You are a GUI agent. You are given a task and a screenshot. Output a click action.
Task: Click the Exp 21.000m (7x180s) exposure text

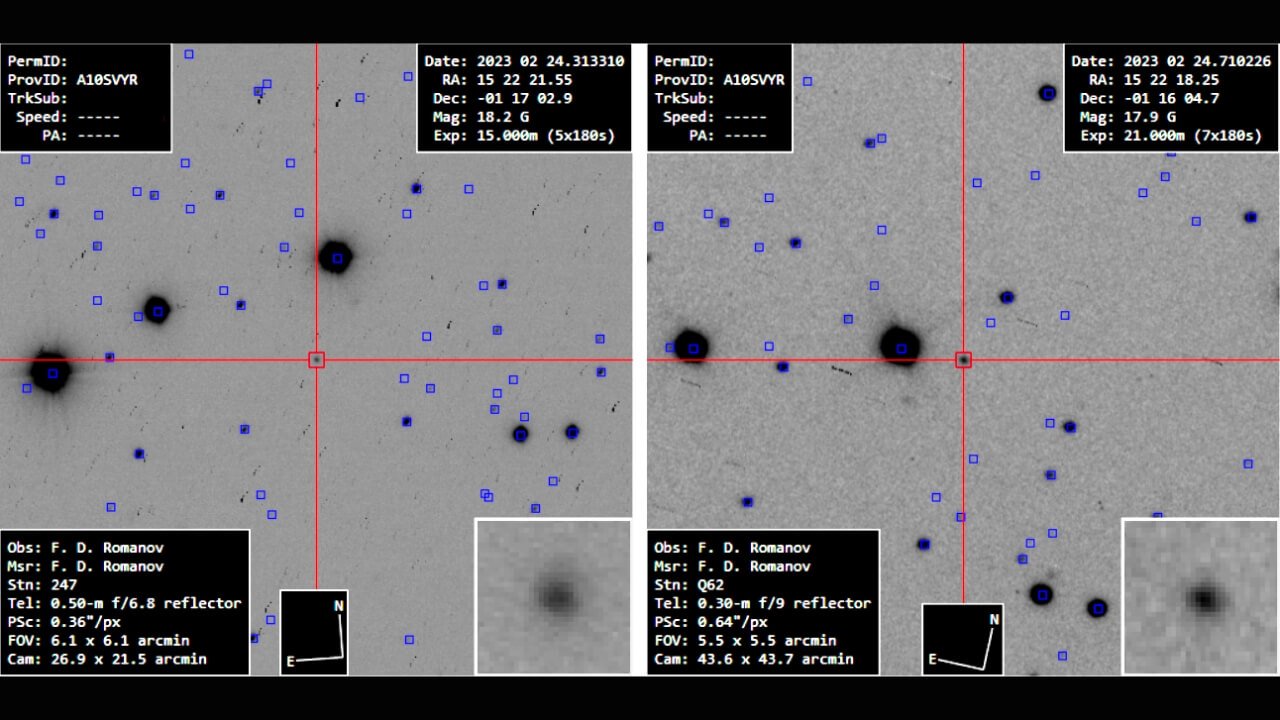point(1171,135)
